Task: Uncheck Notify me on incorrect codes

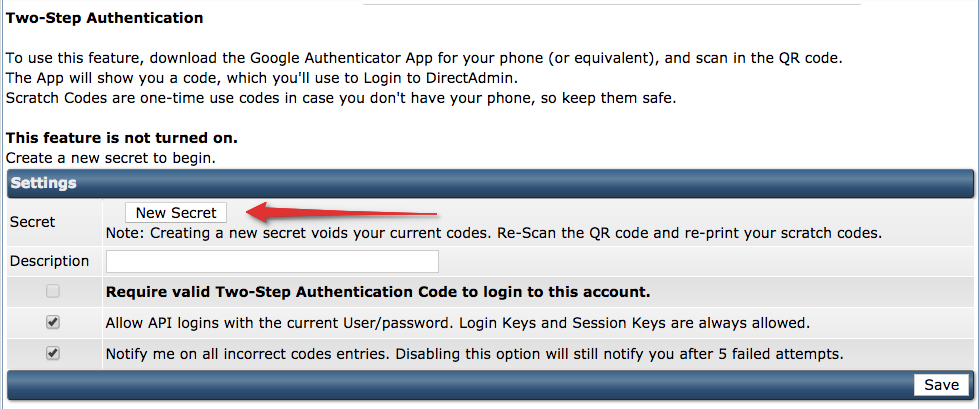Action: point(53,353)
